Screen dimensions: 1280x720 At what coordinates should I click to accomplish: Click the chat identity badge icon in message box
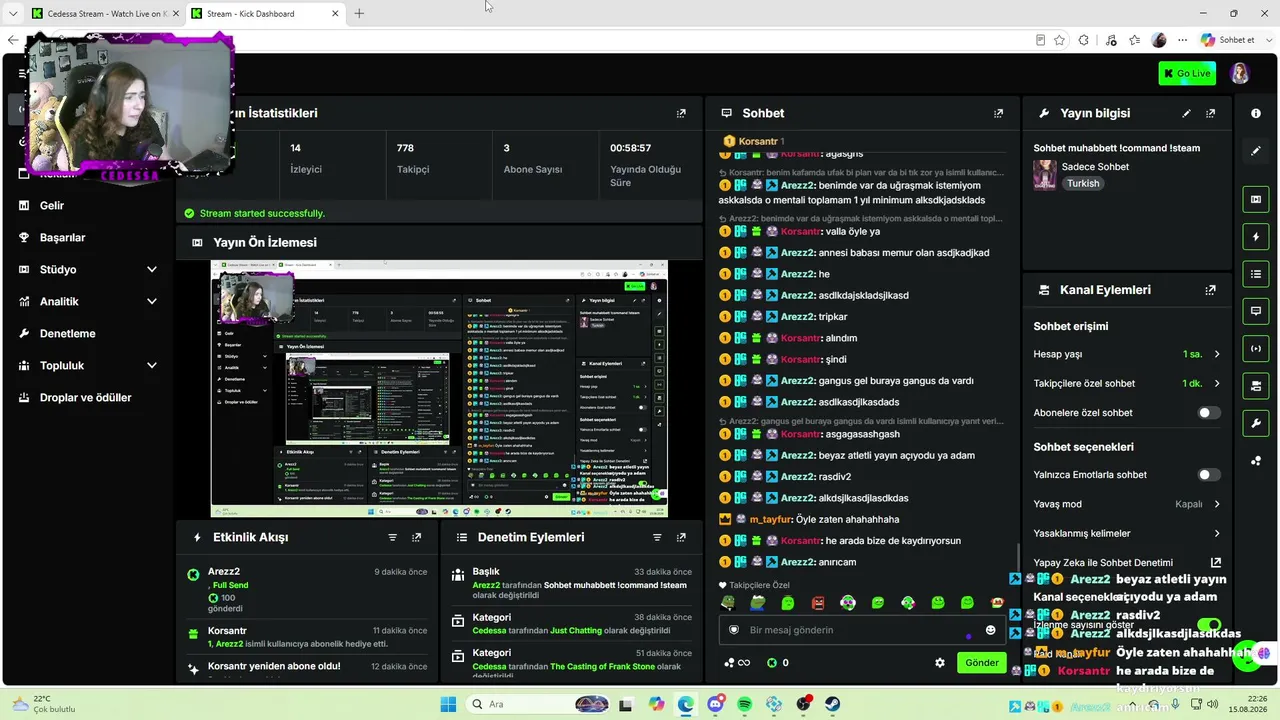734,630
